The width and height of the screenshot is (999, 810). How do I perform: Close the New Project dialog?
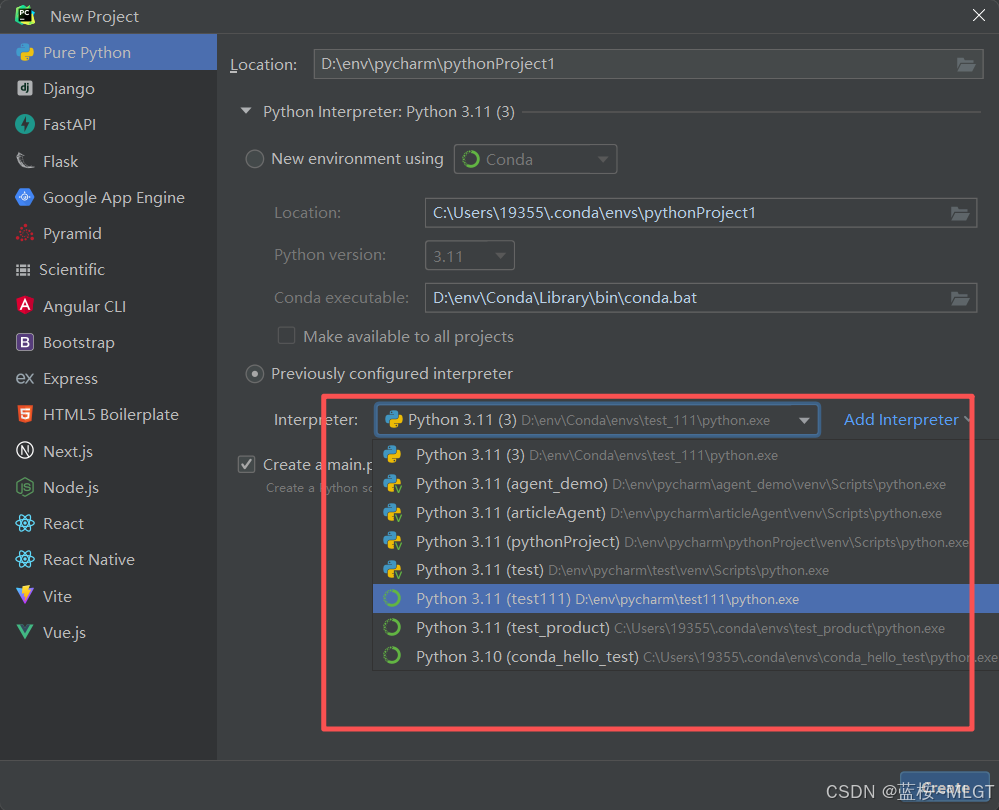tap(979, 15)
